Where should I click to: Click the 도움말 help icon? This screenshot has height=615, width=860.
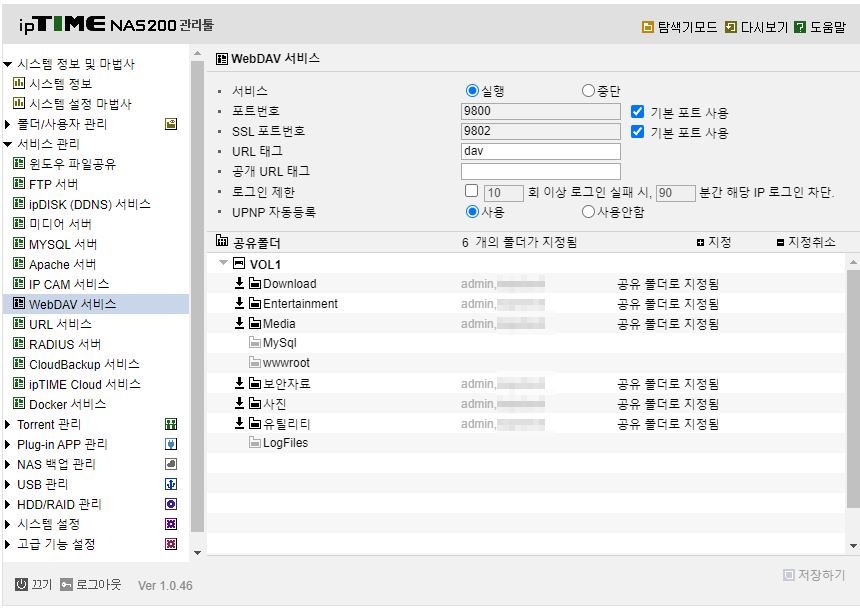point(800,27)
